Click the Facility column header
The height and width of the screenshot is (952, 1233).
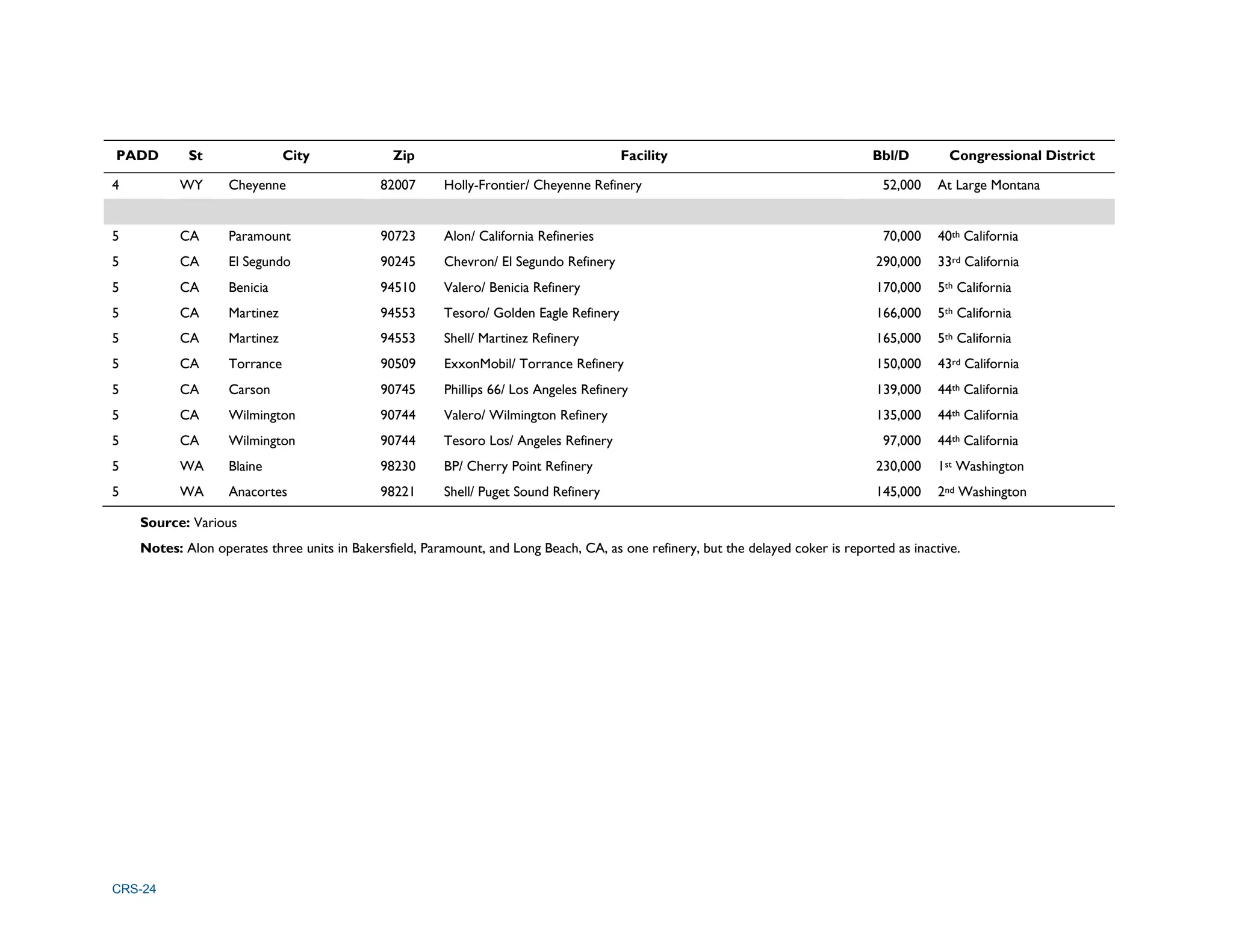644,156
